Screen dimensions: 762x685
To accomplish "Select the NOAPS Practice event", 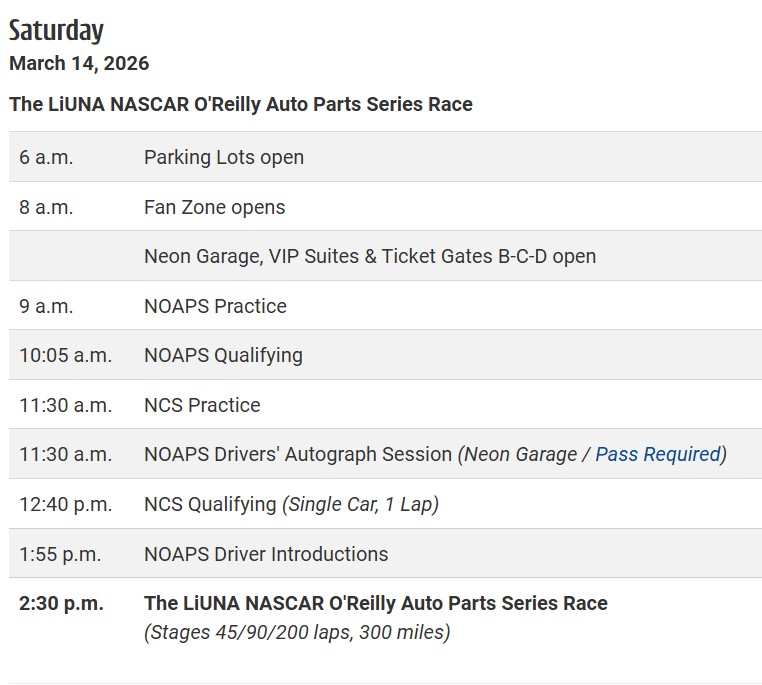I will 215,307.
